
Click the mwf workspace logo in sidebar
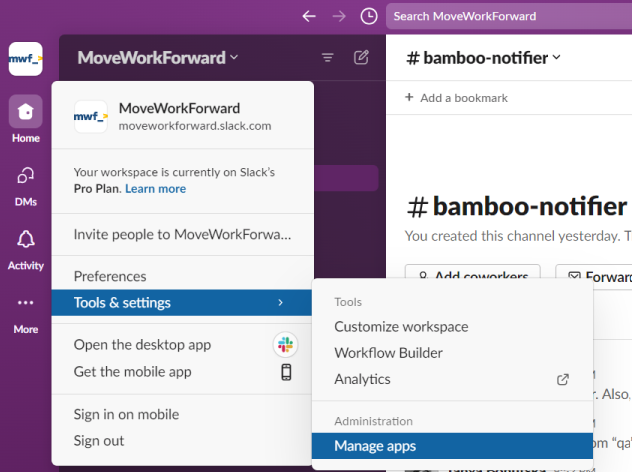pyautogui.click(x=25, y=57)
